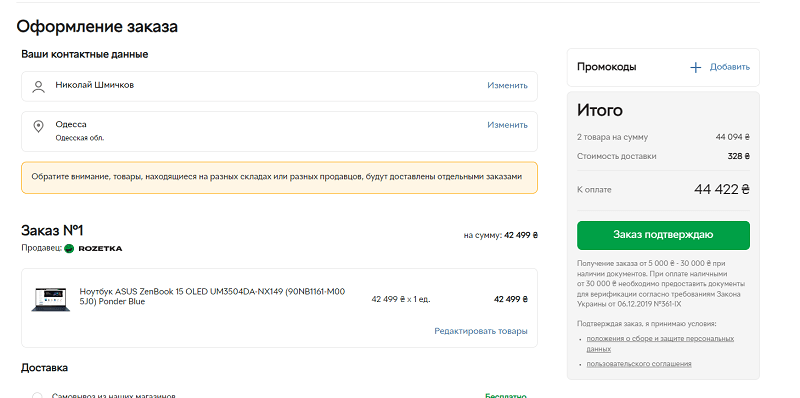Confirm order with Заказ подтверждаю button
This screenshot has height=398, width=800.
point(663,235)
